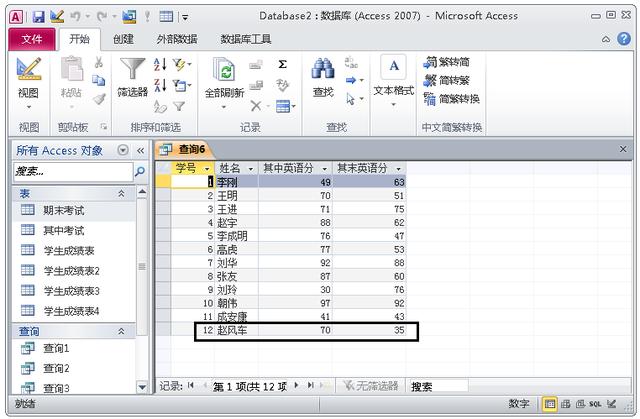
Task: Open the All Access Objects dropdown
Action: coord(123,150)
